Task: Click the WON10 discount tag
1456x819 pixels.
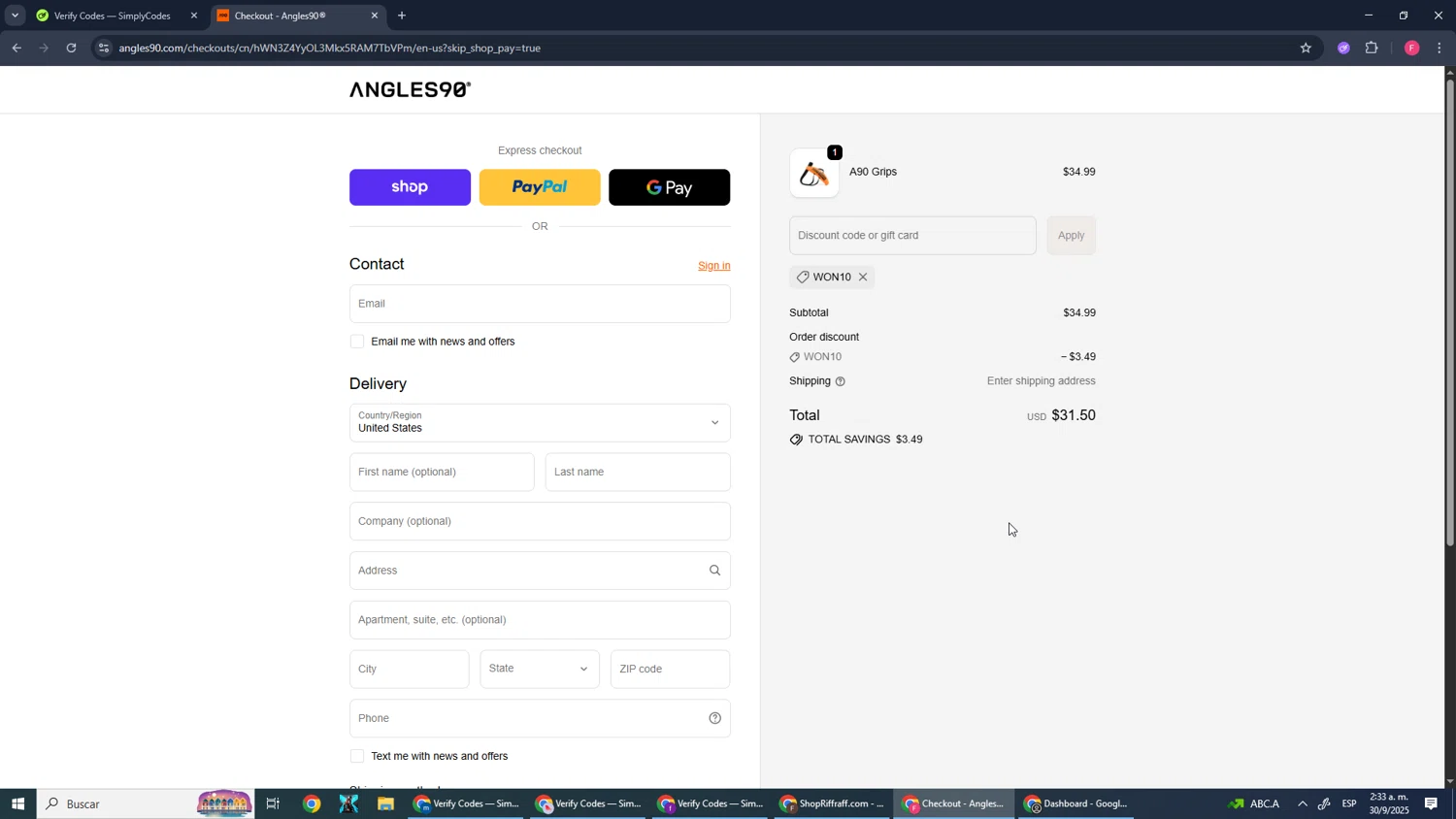Action: 830,278
